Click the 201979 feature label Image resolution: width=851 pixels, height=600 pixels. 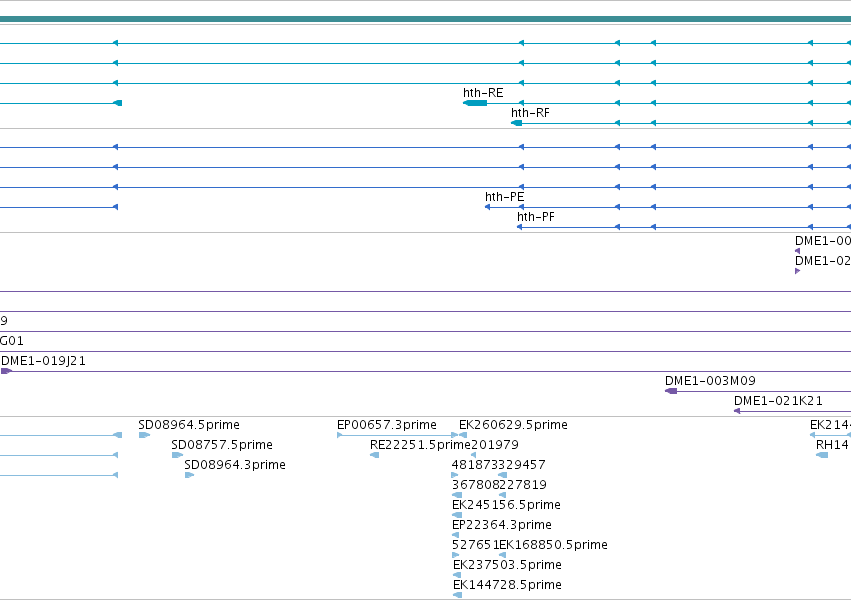pyautogui.click(x=495, y=445)
